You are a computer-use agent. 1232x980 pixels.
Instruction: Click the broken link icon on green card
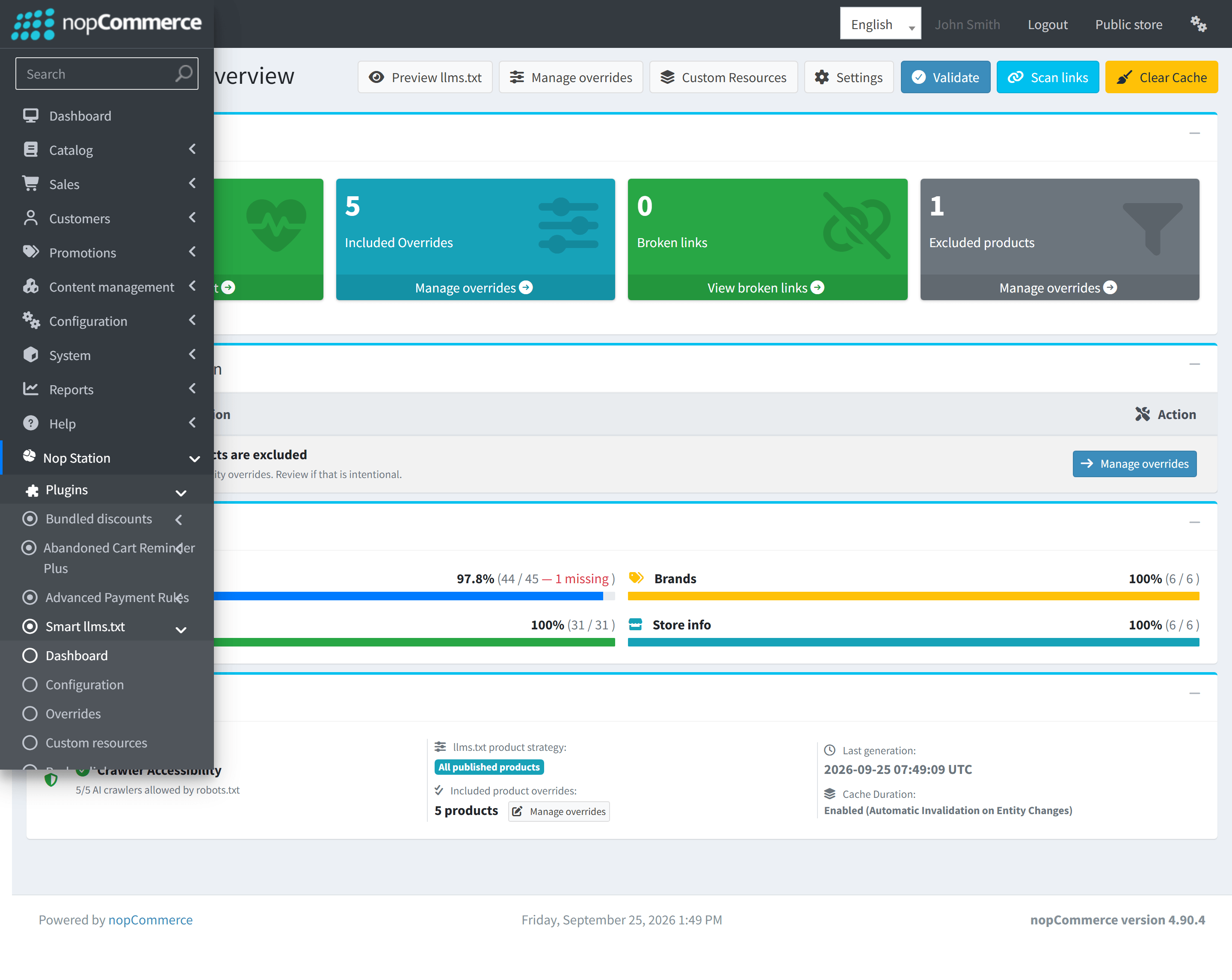[856, 225]
